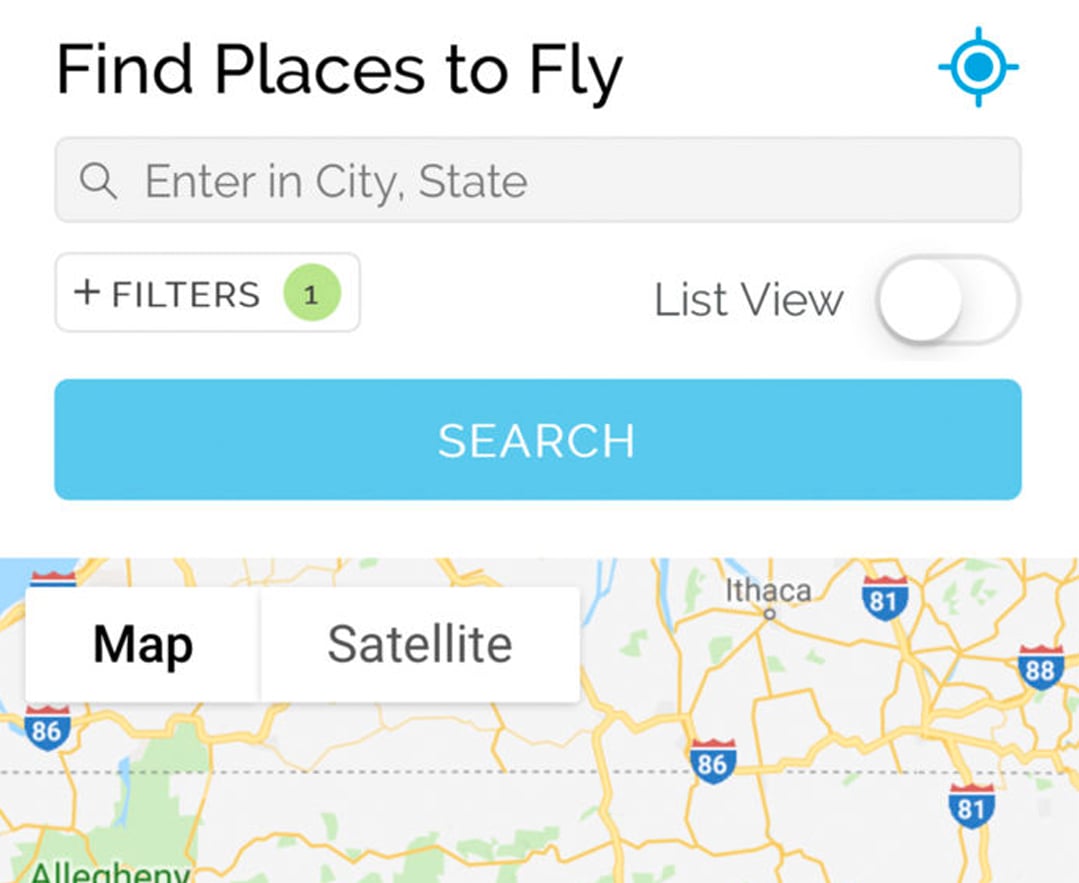Click the plus icon beside FILTERS
The width and height of the screenshot is (1079, 883).
pyautogui.click(x=87, y=292)
